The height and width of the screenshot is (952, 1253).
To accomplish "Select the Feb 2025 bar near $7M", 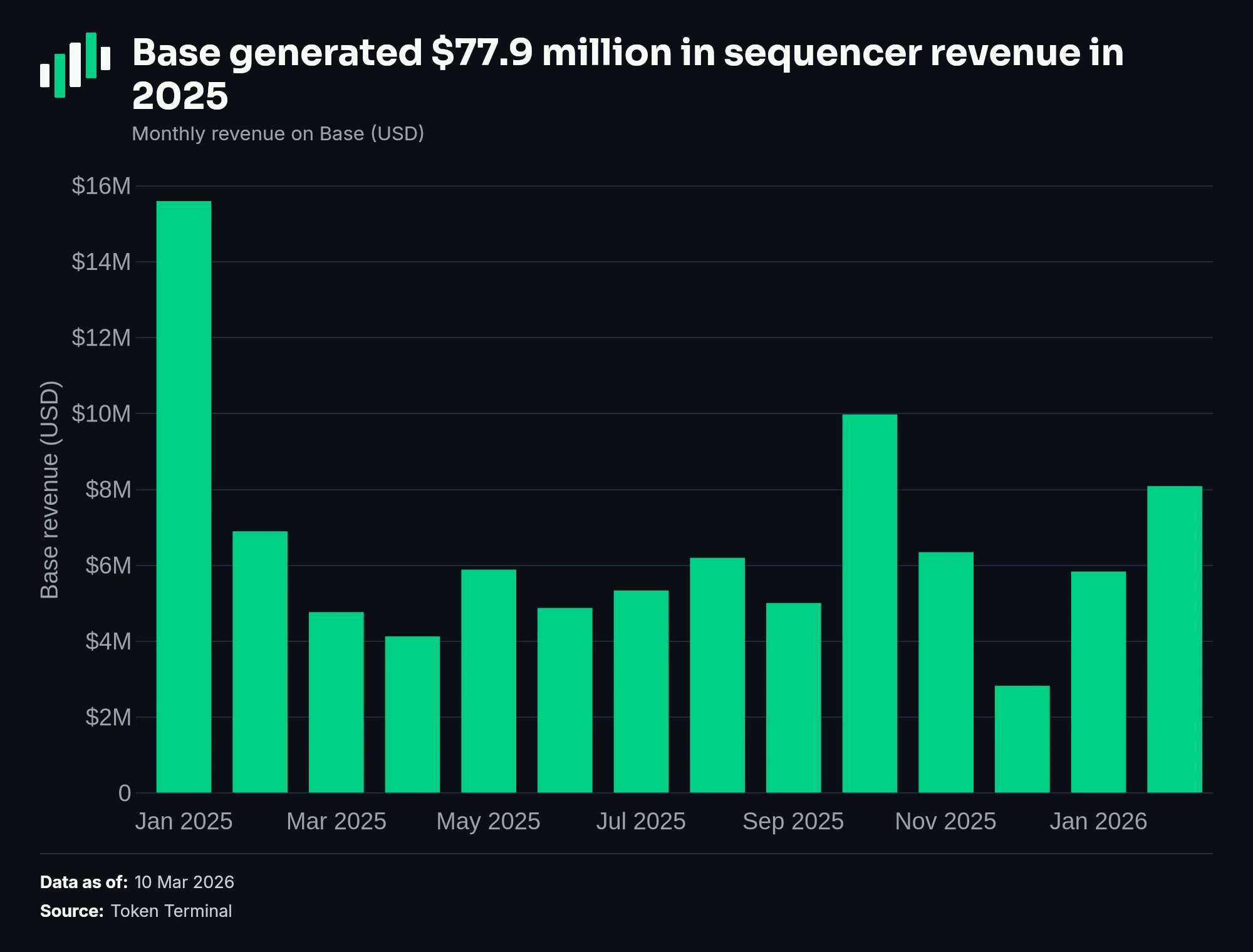I will pos(260,662).
